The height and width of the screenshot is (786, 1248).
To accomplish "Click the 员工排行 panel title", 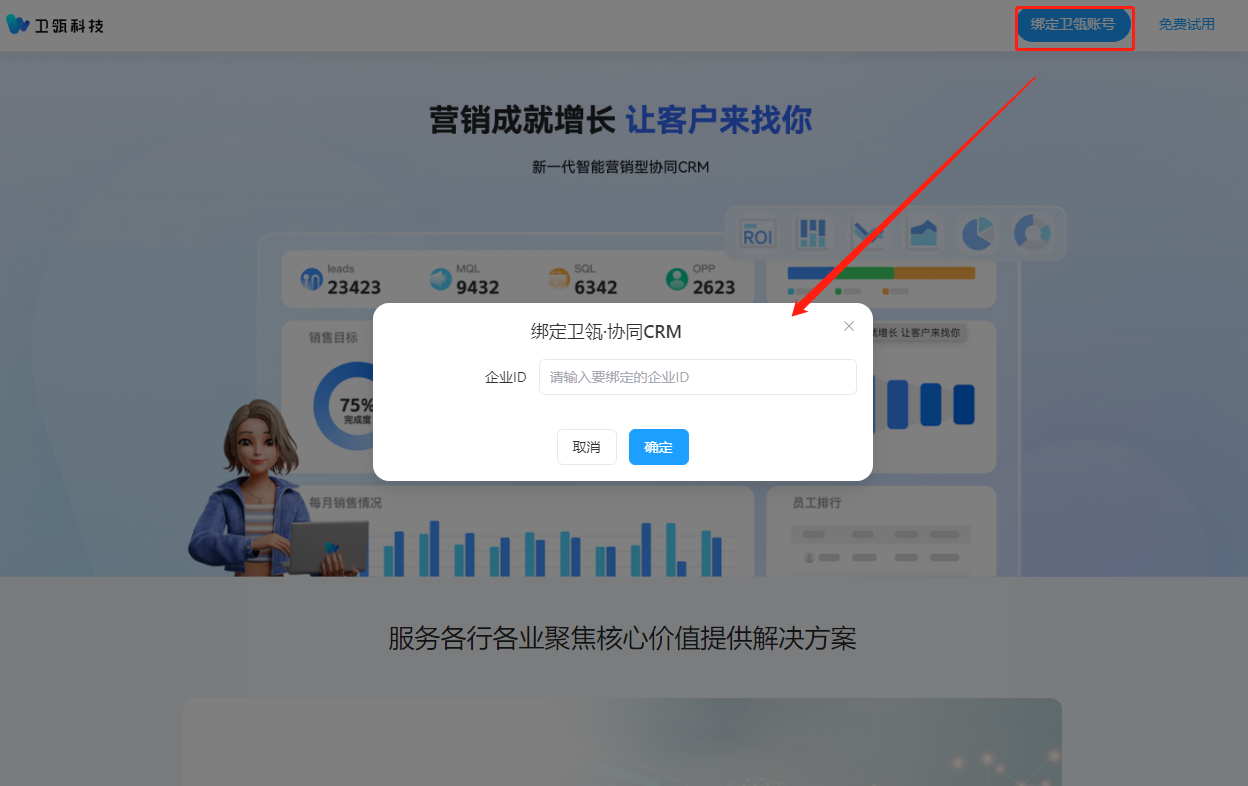I will tap(817, 503).
